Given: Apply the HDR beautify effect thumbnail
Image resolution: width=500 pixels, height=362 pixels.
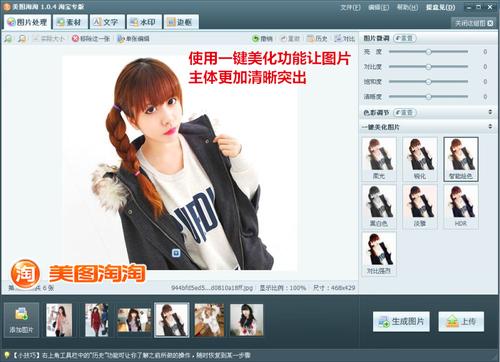Looking at the screenshot, I should 461,206.
